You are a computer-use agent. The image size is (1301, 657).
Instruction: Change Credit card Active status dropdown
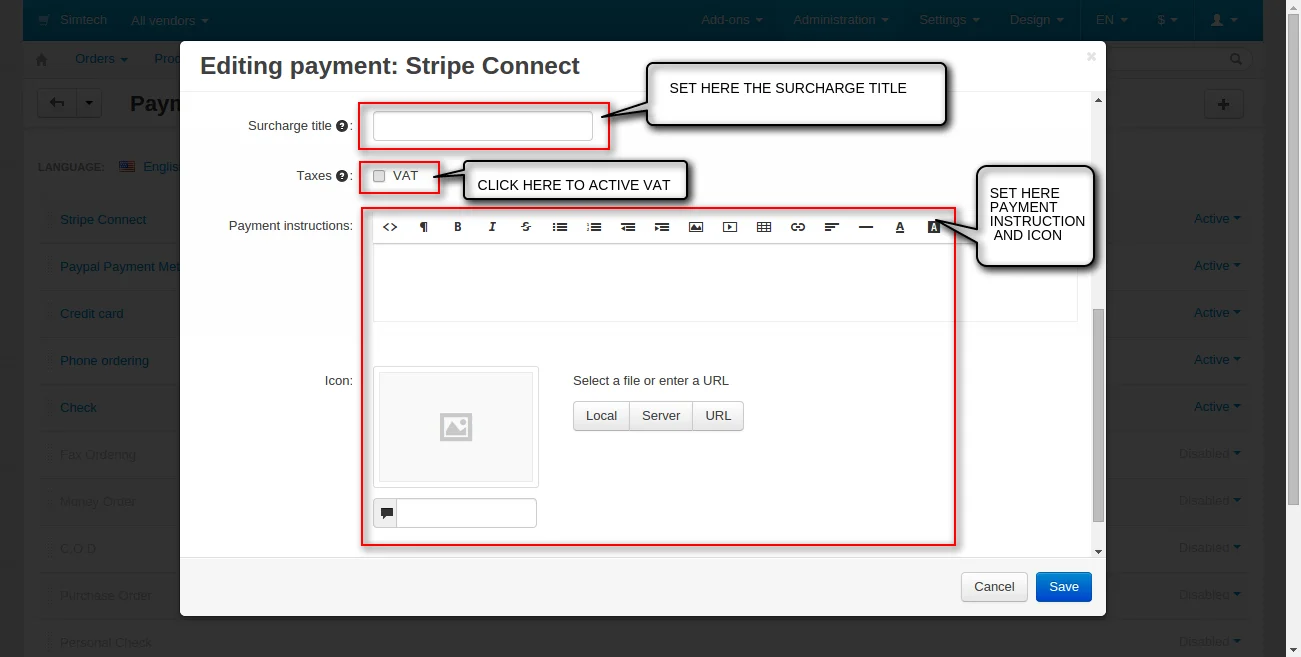pos(1217,313)
